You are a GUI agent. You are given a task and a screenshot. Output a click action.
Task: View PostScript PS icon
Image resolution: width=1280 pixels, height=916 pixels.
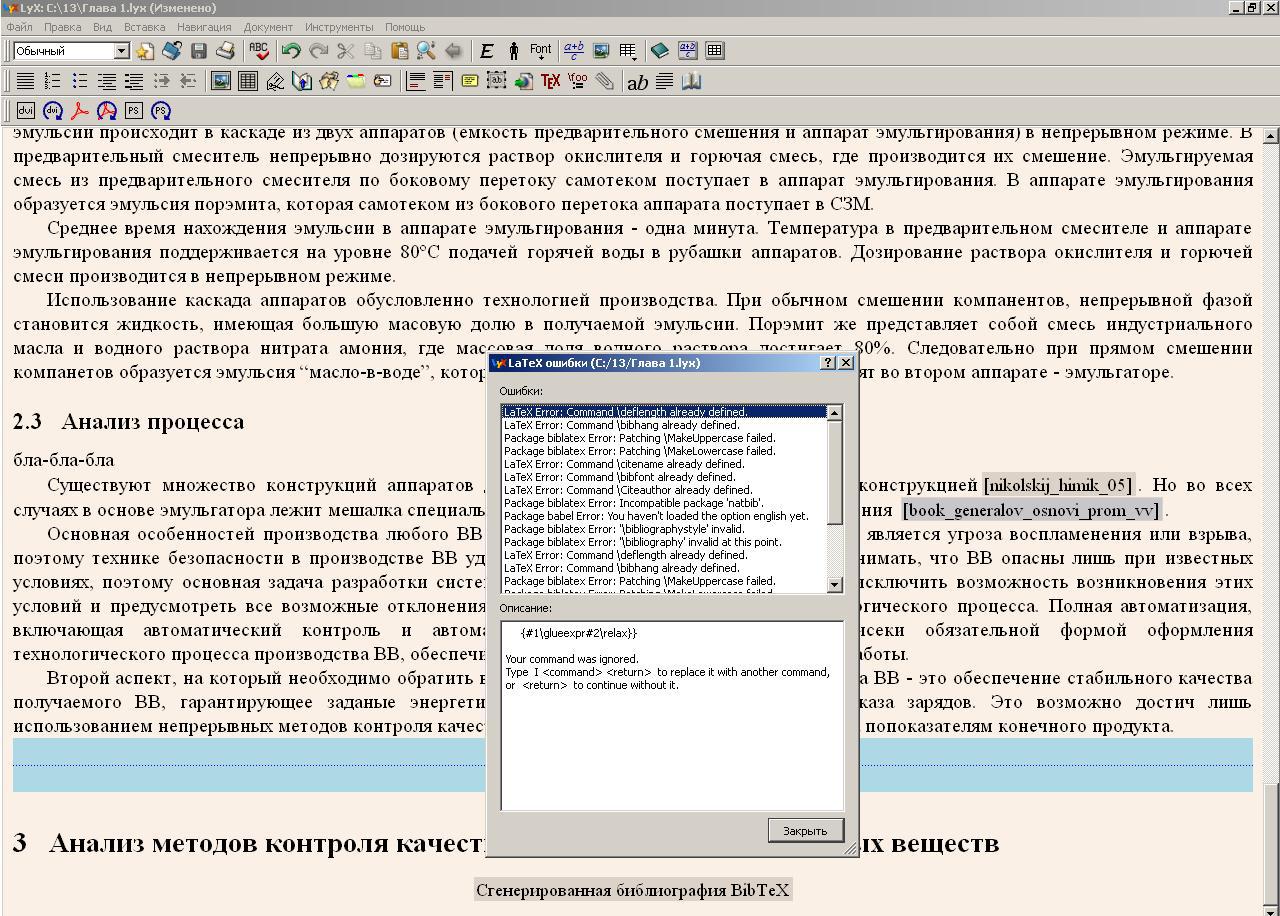(x=134, y=111)
